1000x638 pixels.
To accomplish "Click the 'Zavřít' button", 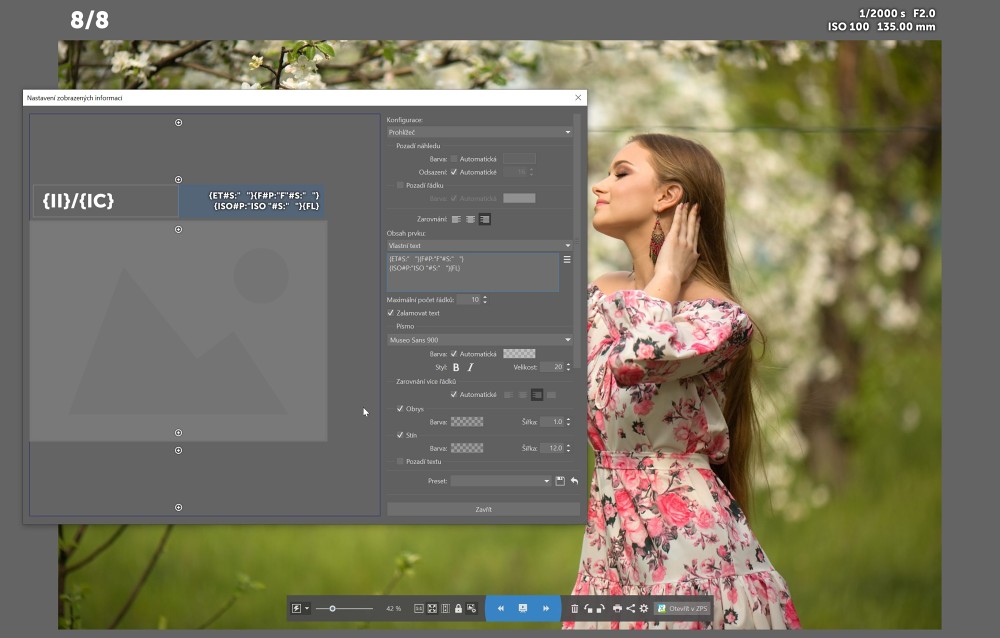I will pyautogui.click(x=483, y=509).
